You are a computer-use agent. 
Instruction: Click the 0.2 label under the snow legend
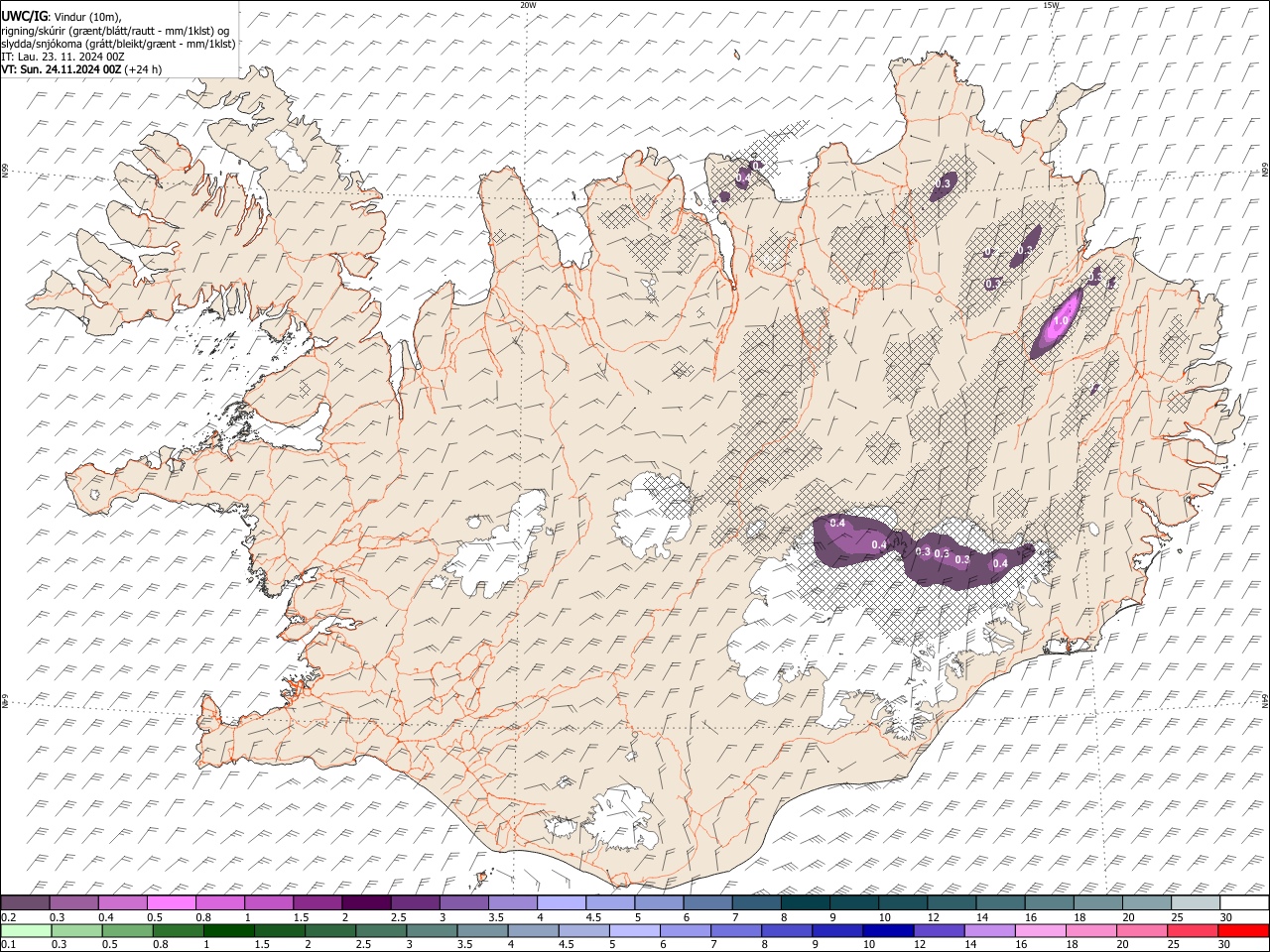8,917
